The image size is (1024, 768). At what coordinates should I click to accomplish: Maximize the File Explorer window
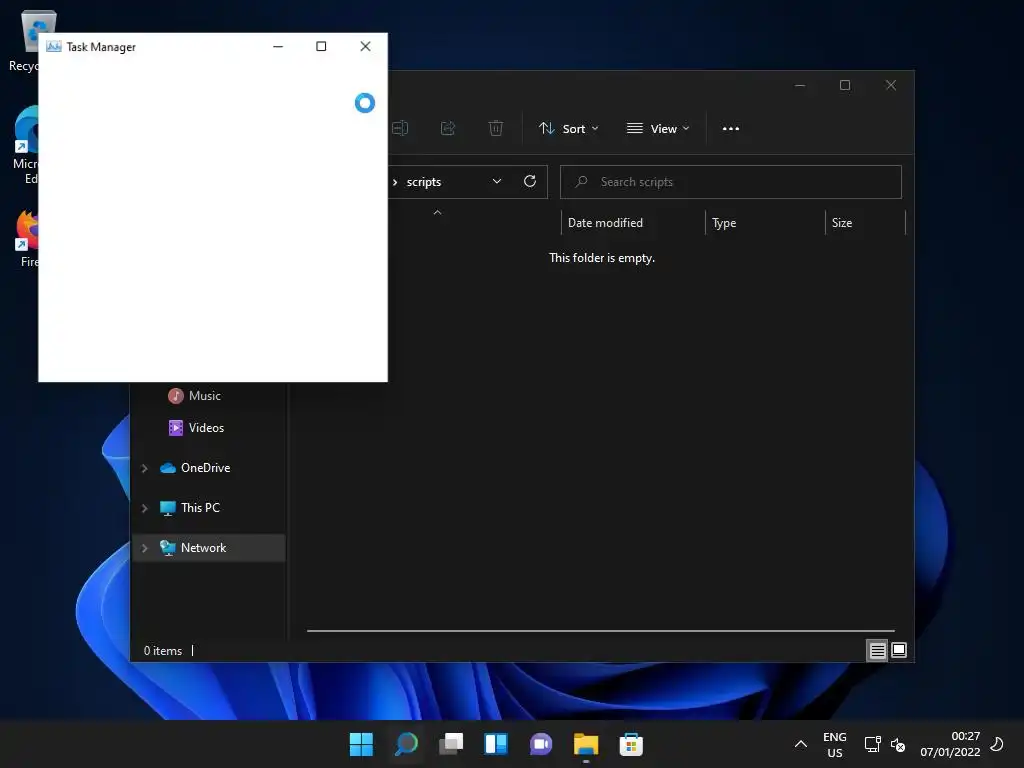845,86
